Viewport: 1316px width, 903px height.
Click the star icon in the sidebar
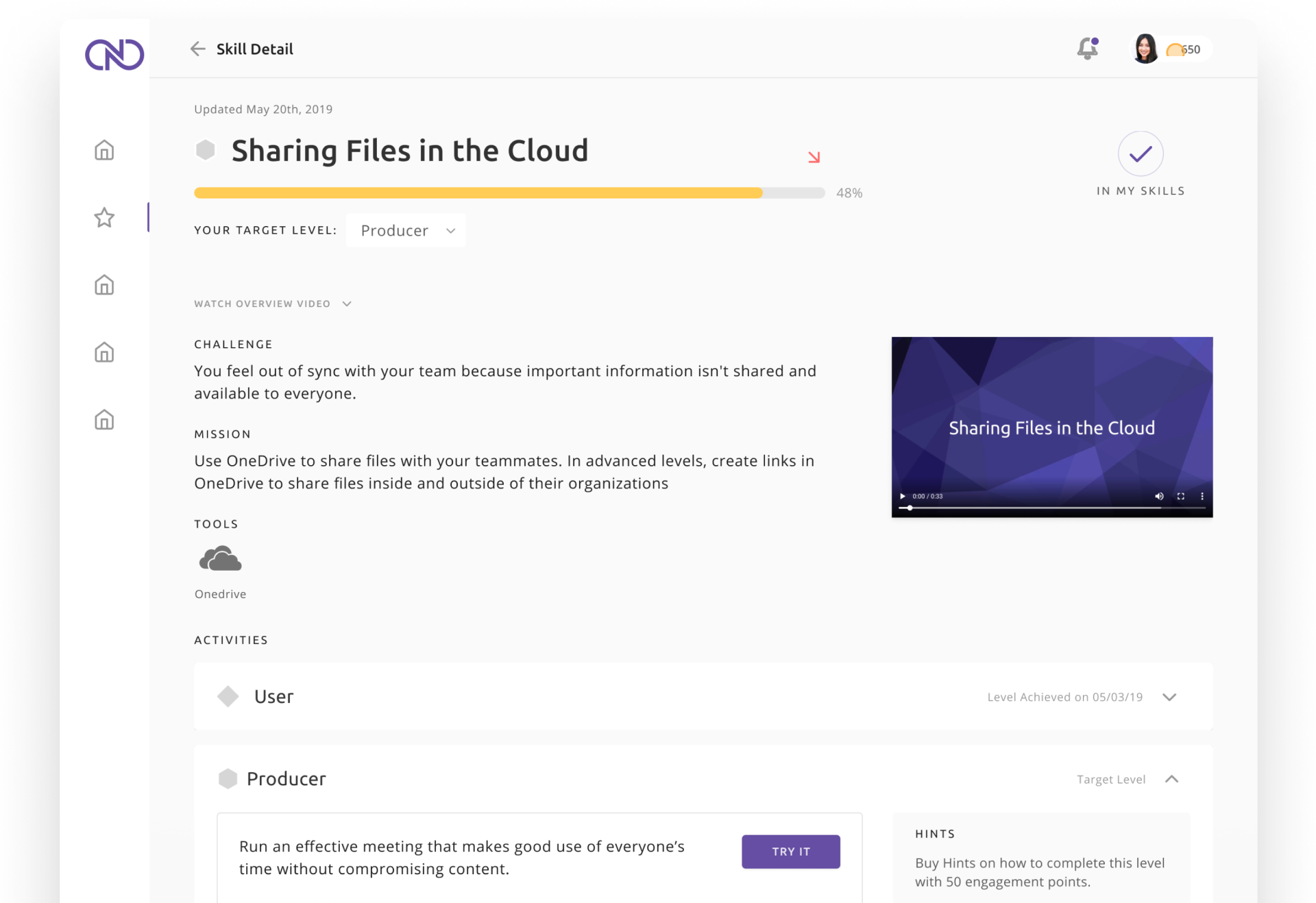coord(104,217)
